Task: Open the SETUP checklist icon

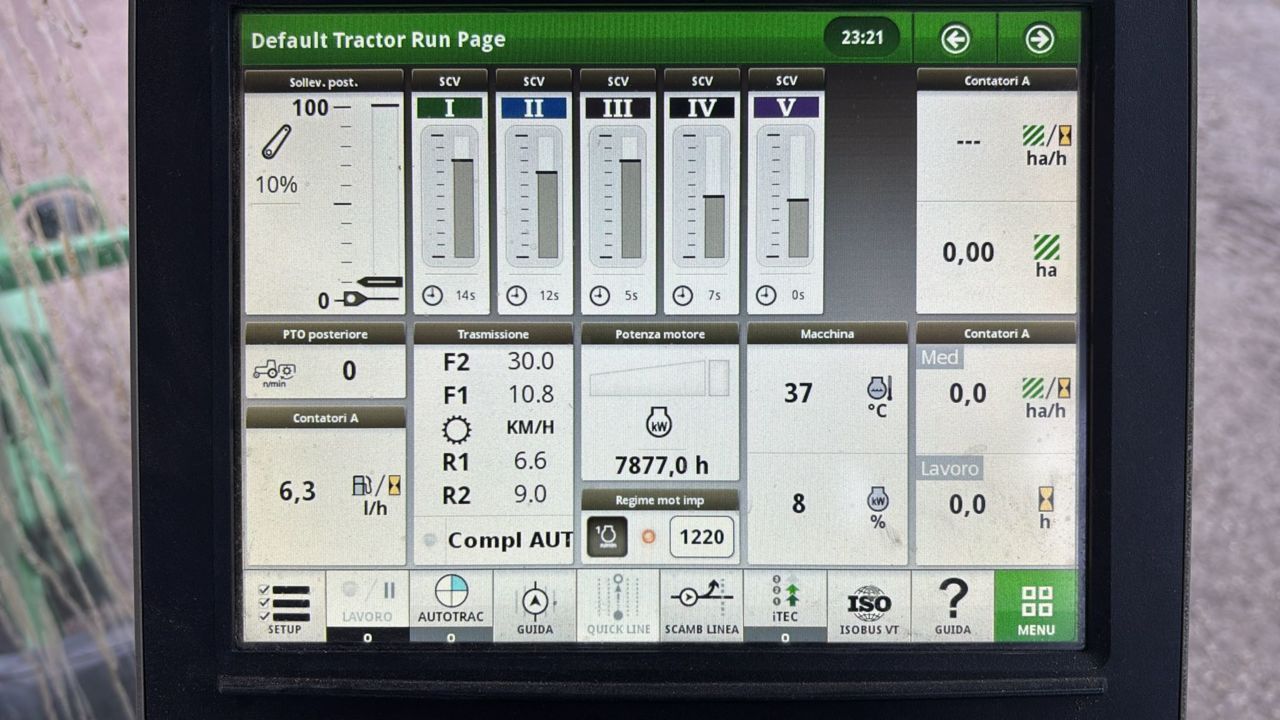Action: pos(284,605)
